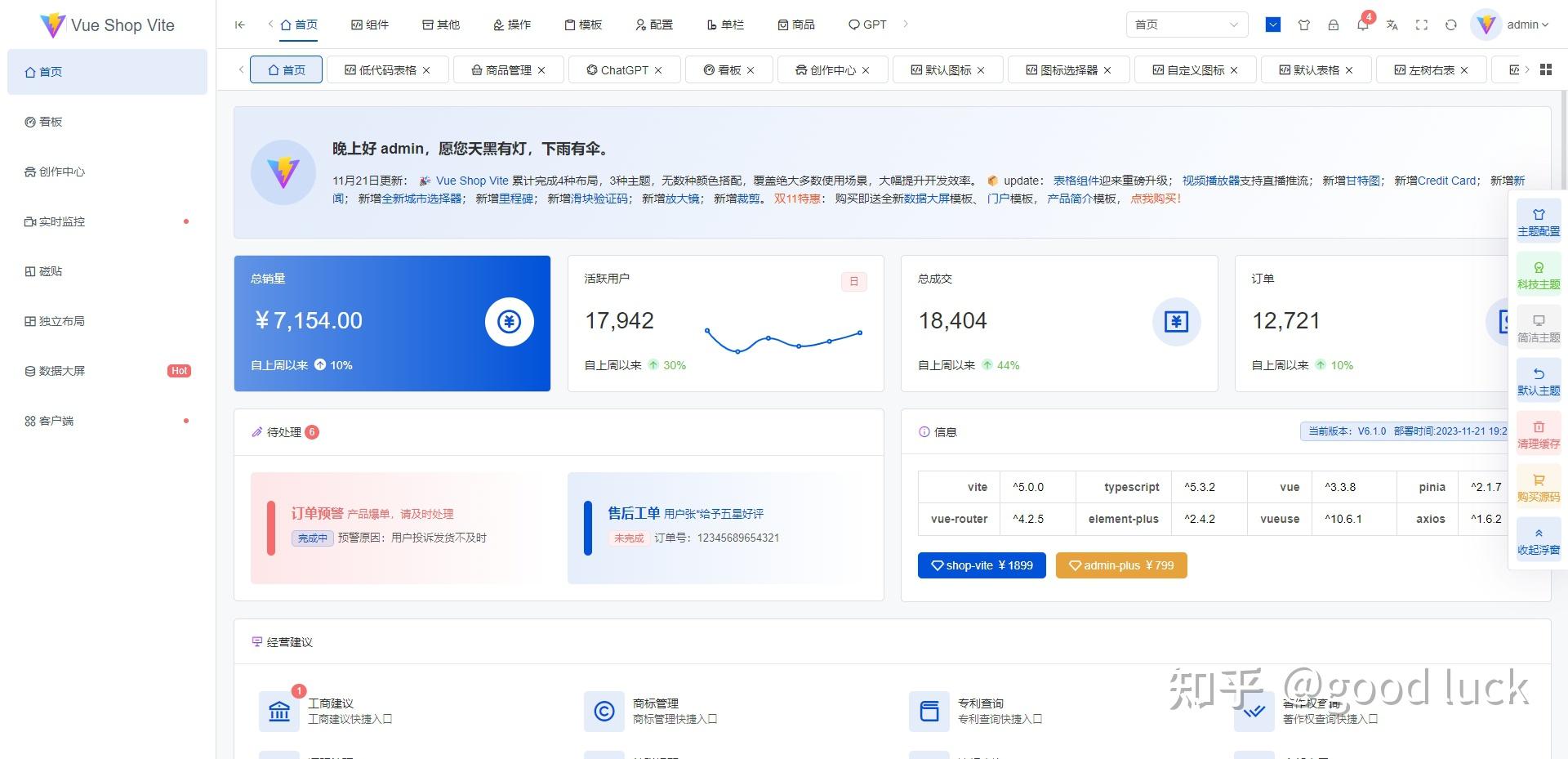This screenshot has width=1568, height=759.
Task: Click the lock screen icon in the toolbar
Action: point(1334,25)
